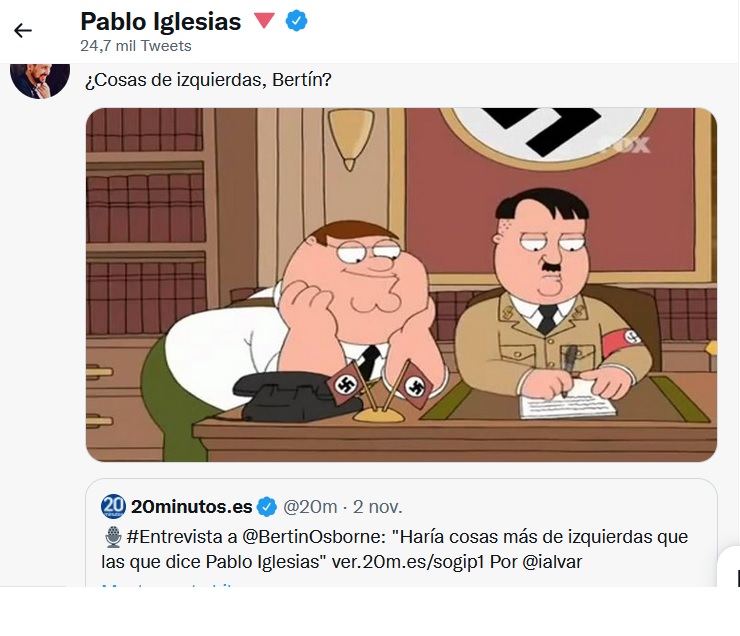The height and width of the screenshot is (636, 740).
Task: Open the Family Guy cartoon image
Action: [401, 285]
